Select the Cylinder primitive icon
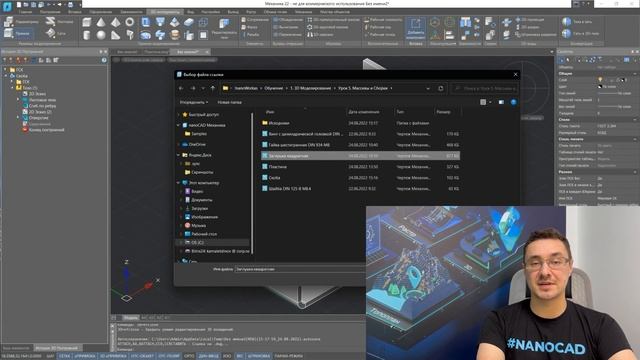Screen dimensions: 640x360 coord(87,35)
